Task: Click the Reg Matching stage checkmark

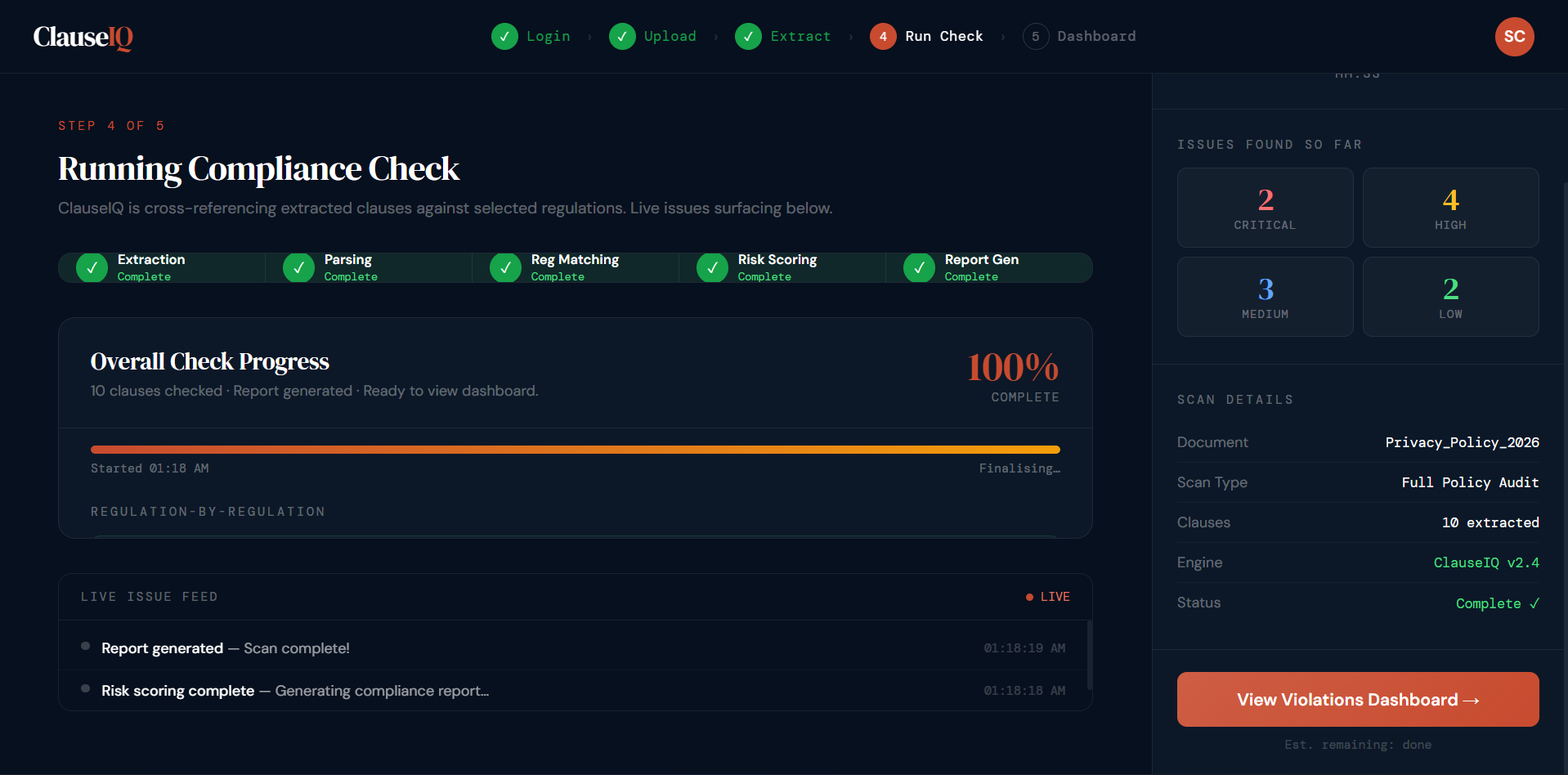Action: pyautogui.click(x=505, y=267)
